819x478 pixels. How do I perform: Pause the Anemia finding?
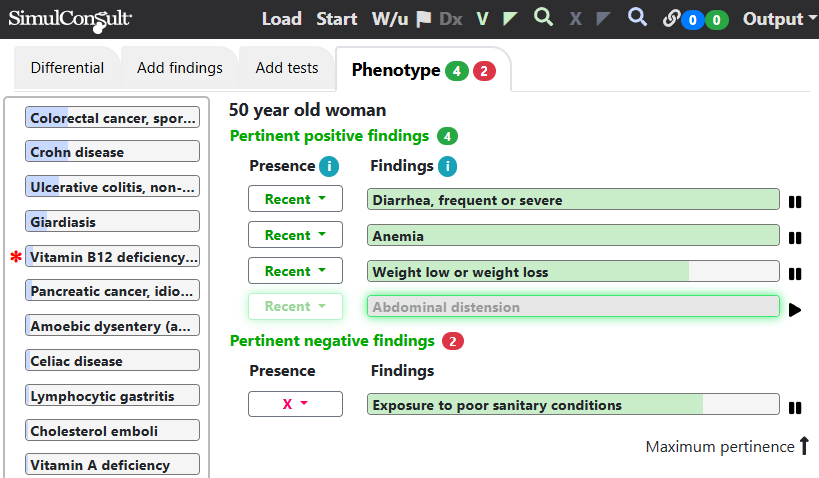tap(795, 238)
